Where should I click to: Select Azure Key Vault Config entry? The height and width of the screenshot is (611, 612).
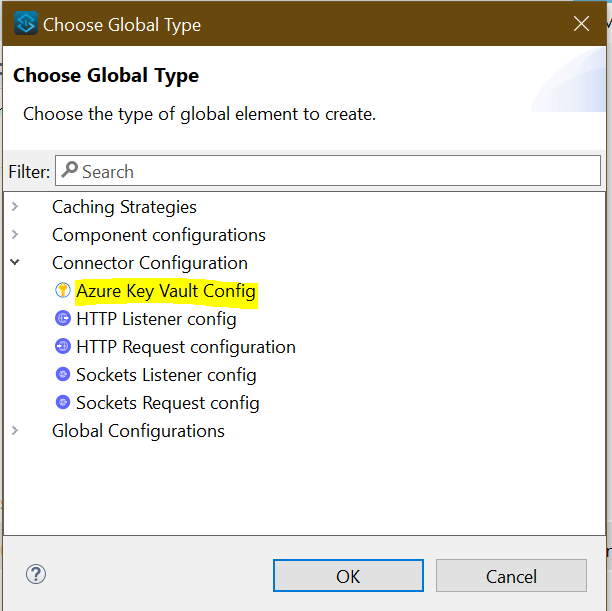click(166, 291)
